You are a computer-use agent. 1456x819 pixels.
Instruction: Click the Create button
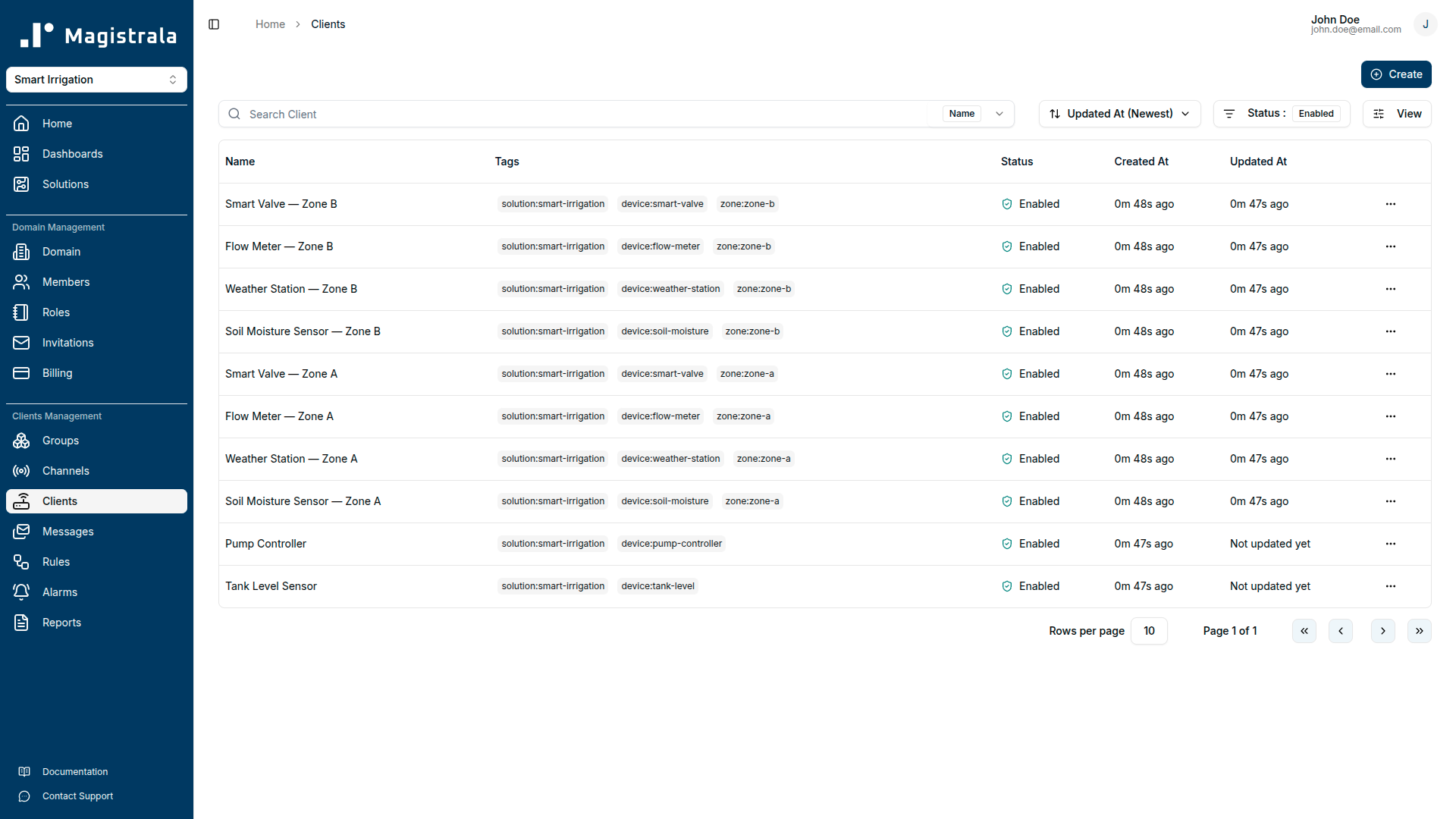click(1396, 74)
